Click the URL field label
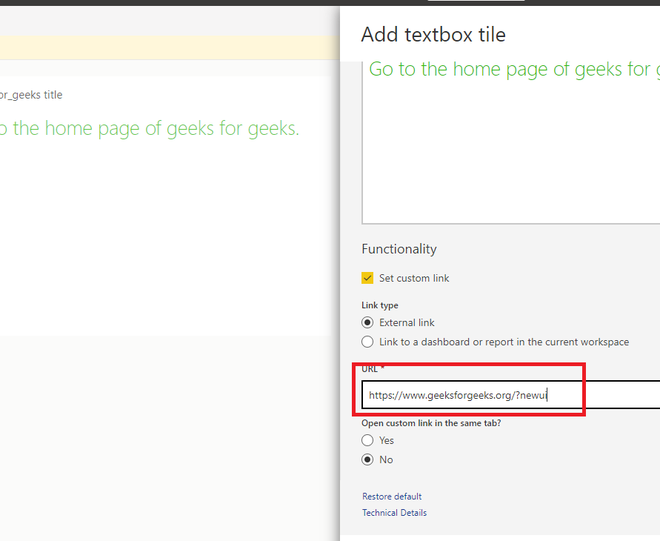This screenshot has height=541, width=660. 373,369
